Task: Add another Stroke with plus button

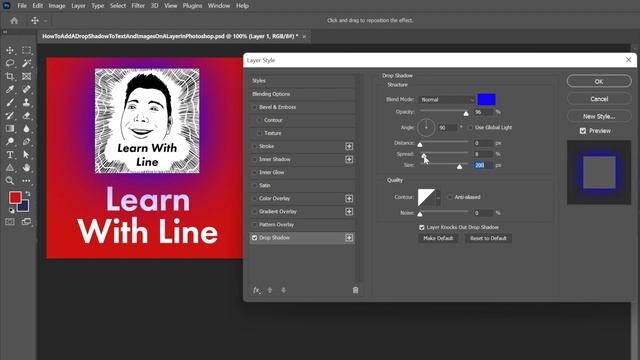Action: point(349,146)
